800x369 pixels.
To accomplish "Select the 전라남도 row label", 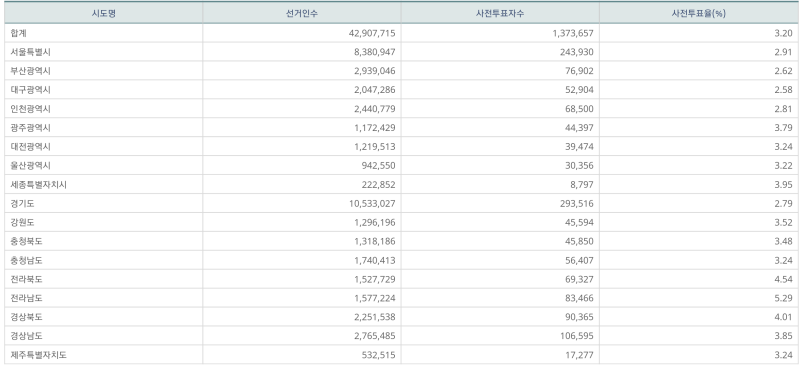I will [27, 298].
